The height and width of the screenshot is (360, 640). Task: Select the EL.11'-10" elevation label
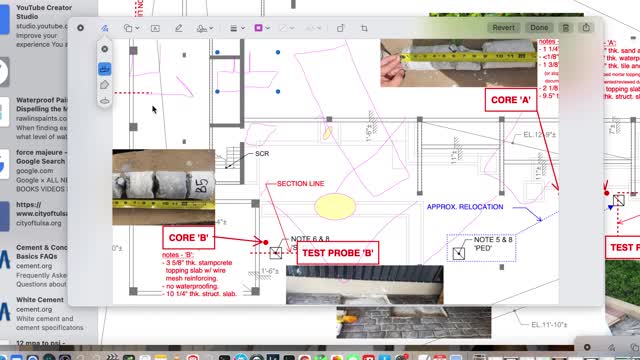[x=549, y=325]
